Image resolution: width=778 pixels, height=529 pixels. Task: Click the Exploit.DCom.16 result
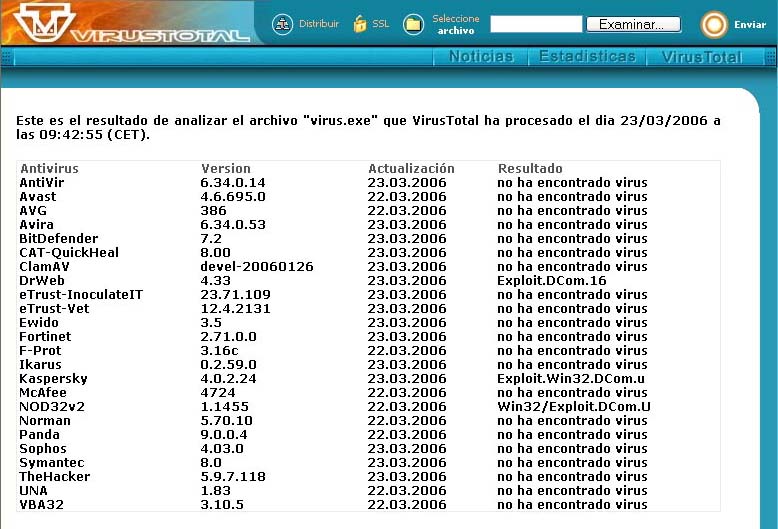[x=552, y=280]
